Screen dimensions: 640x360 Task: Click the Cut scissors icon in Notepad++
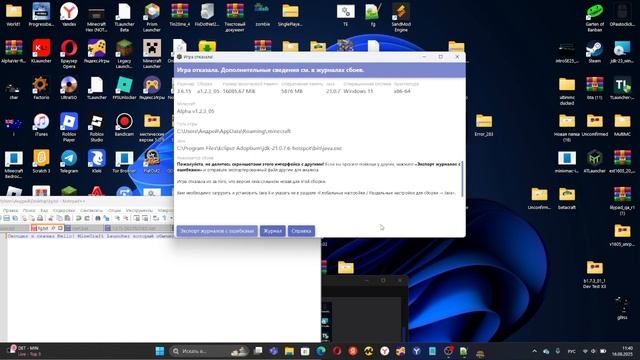coord(51,218)
